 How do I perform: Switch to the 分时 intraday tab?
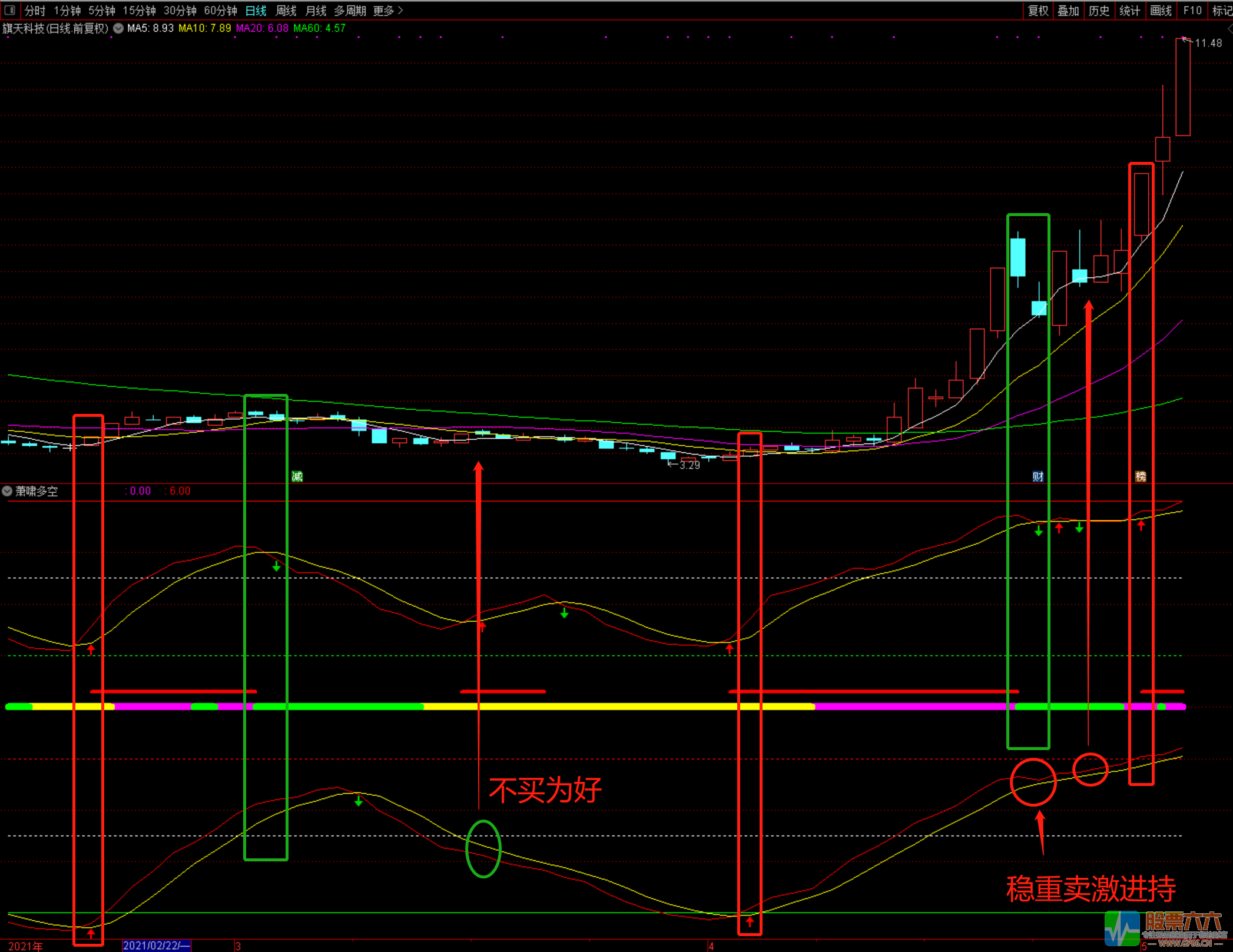point(35,11)
